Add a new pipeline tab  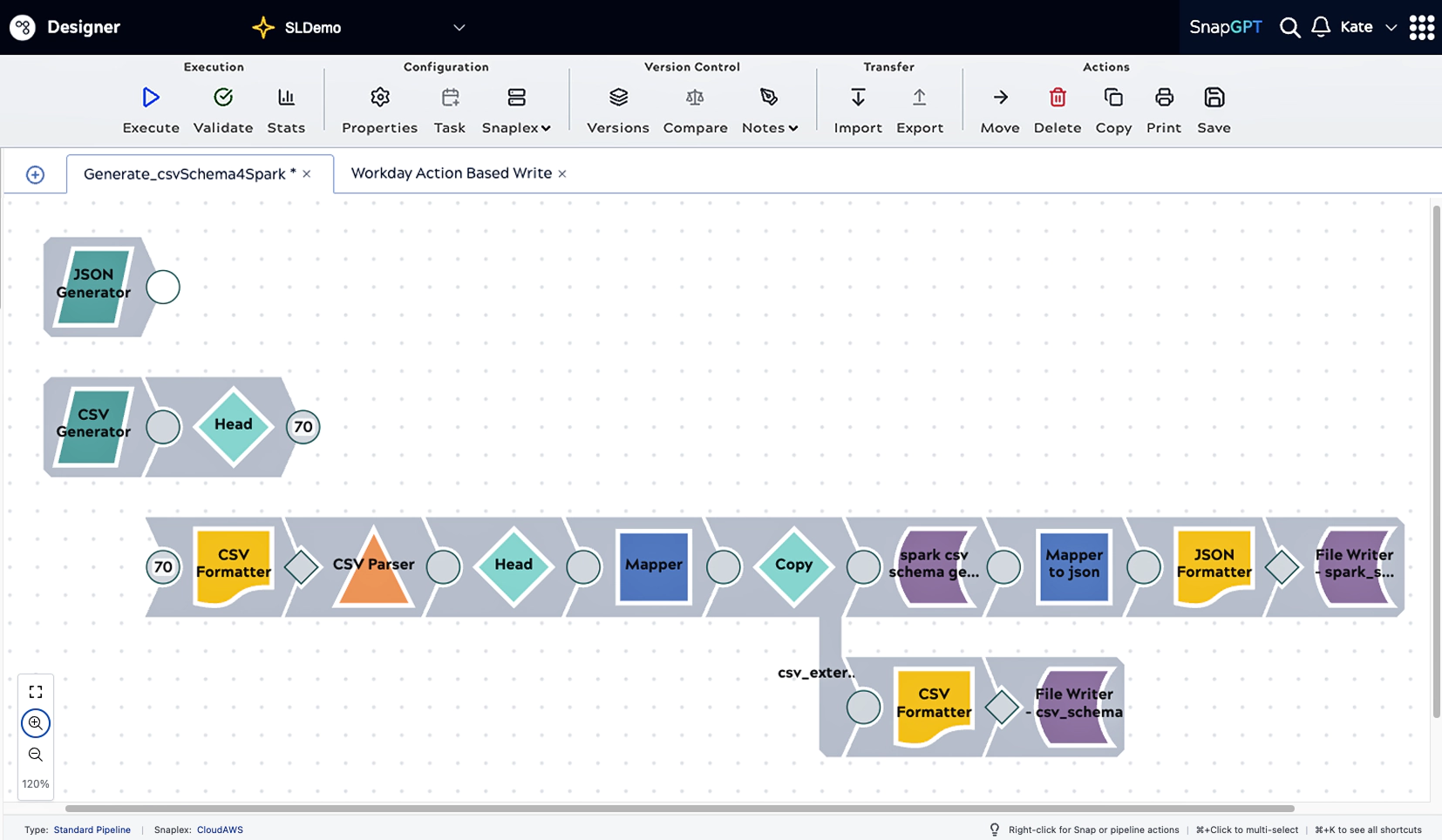pyautogui.click(x=35, y=175)
